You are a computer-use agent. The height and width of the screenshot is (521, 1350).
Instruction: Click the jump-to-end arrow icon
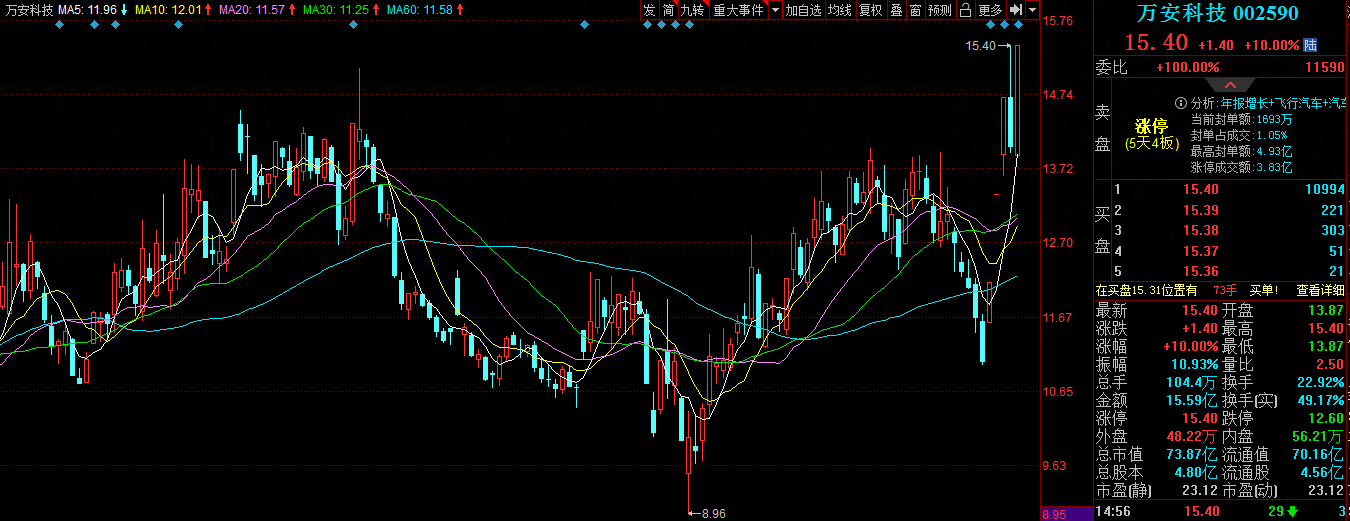click(x=1015, y=10)
